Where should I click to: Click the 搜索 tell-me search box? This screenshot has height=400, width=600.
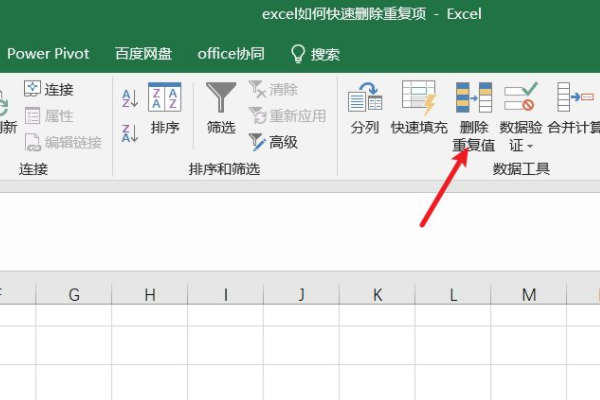tap(315, 54)
